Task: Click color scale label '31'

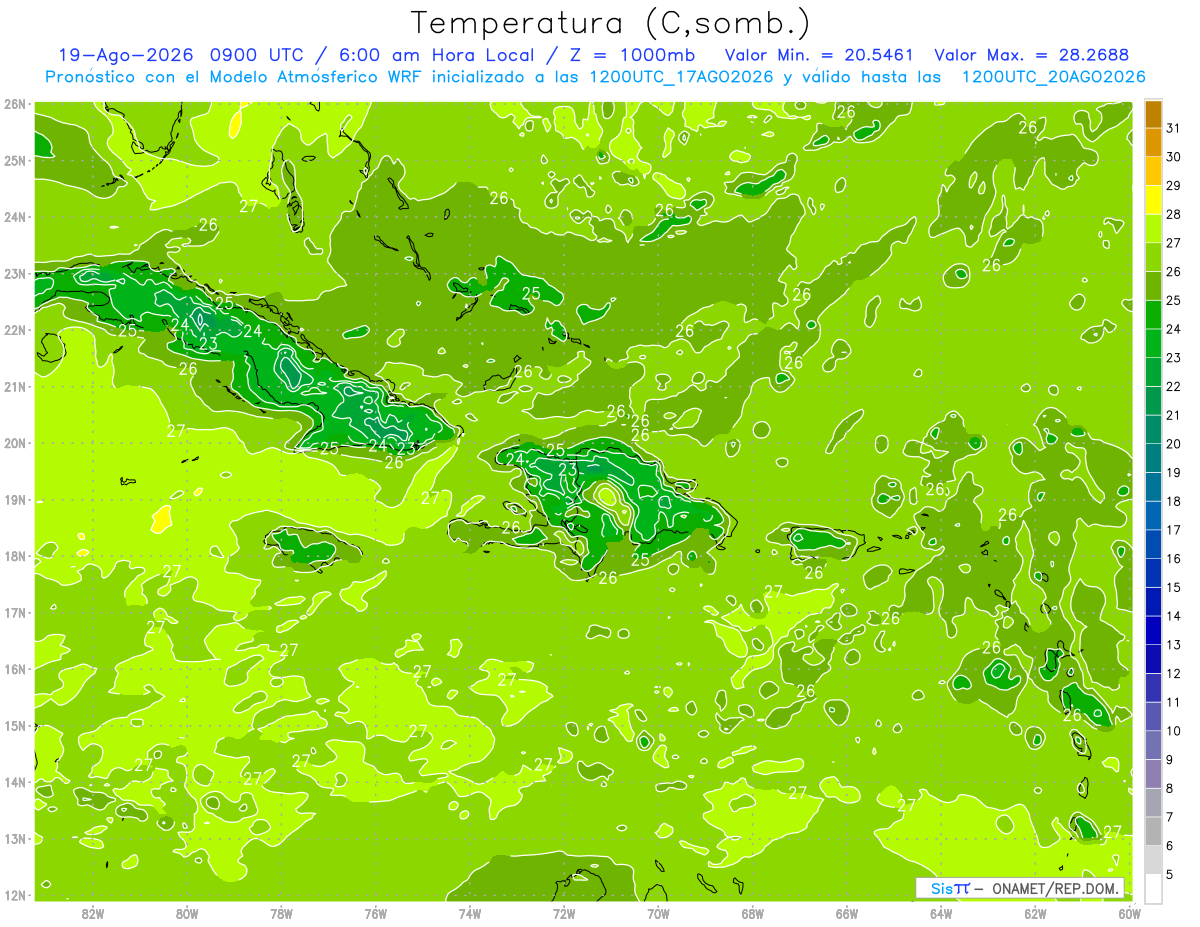Action: coord(1174,127)
